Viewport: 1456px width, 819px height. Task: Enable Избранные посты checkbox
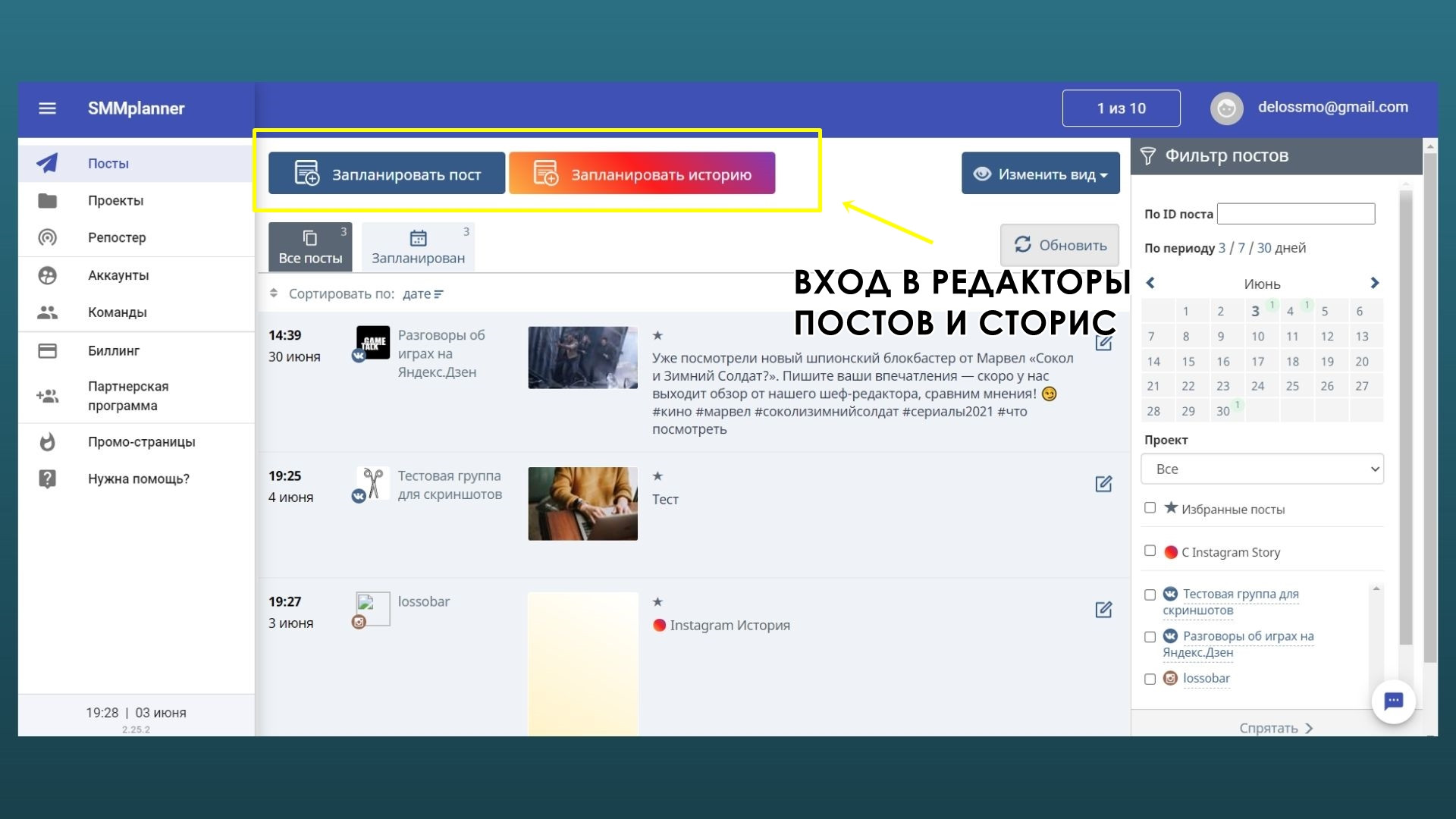(x=1150, y=508)
